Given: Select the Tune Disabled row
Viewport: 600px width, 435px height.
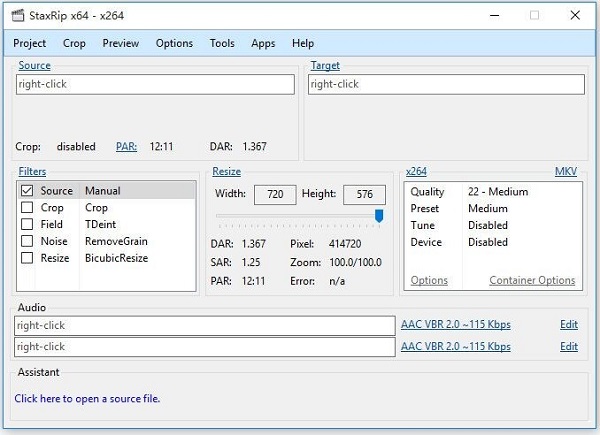Looking at the screenshot, I should coord(493,225).
